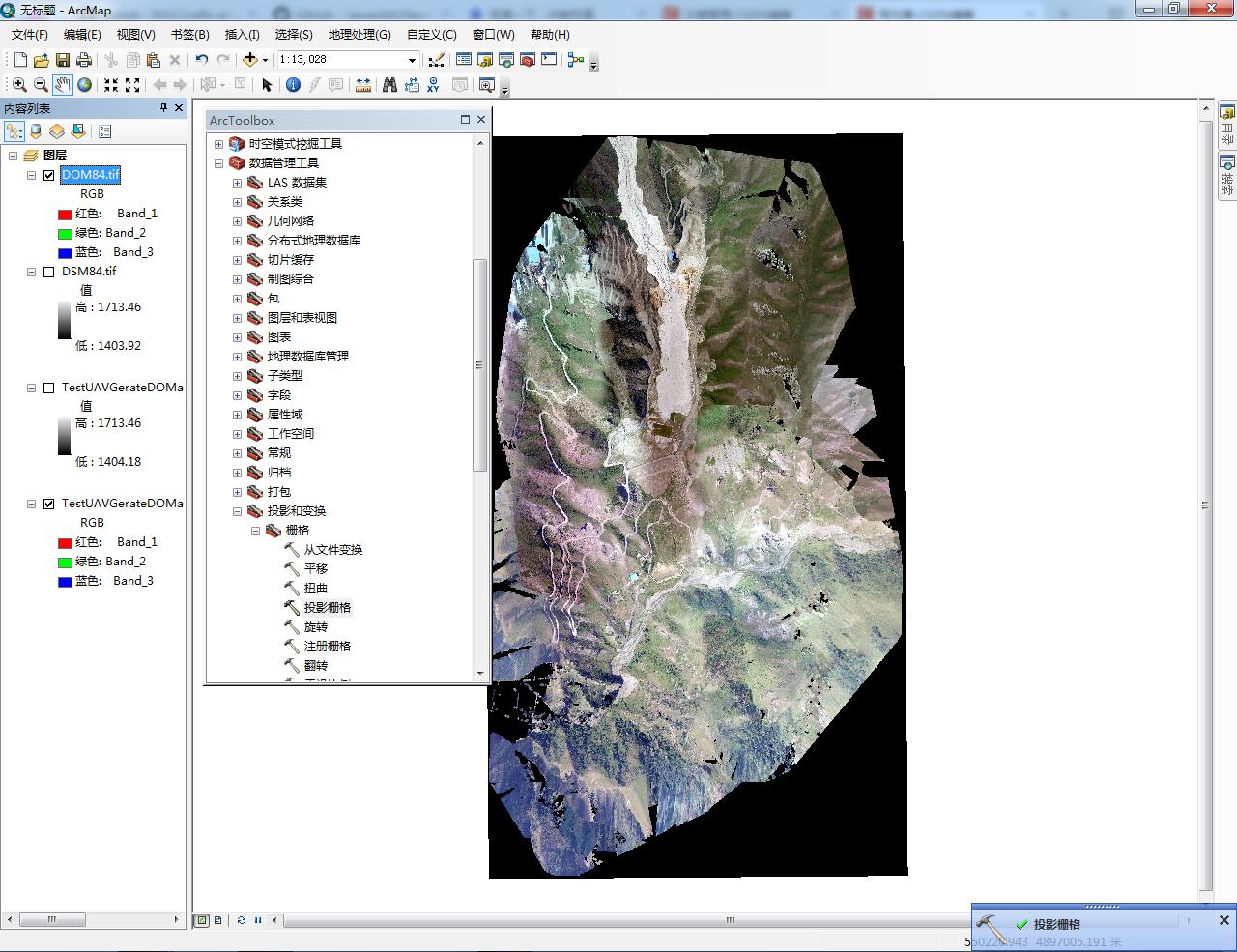This screenshot has width=1237, height=952.
Task: Select the Measure ruler tool
Action: click(363, 85)
